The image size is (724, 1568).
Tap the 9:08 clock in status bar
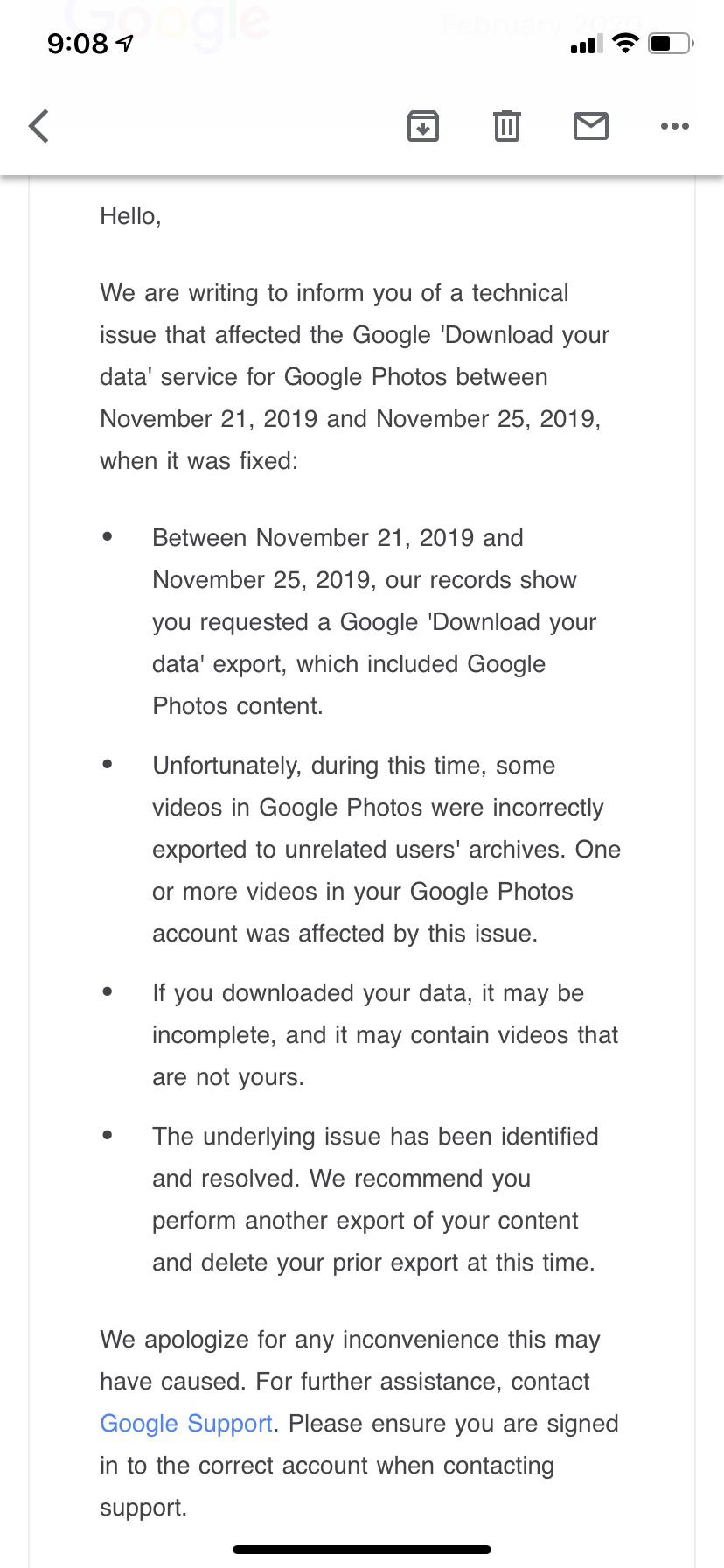[77, 43]
